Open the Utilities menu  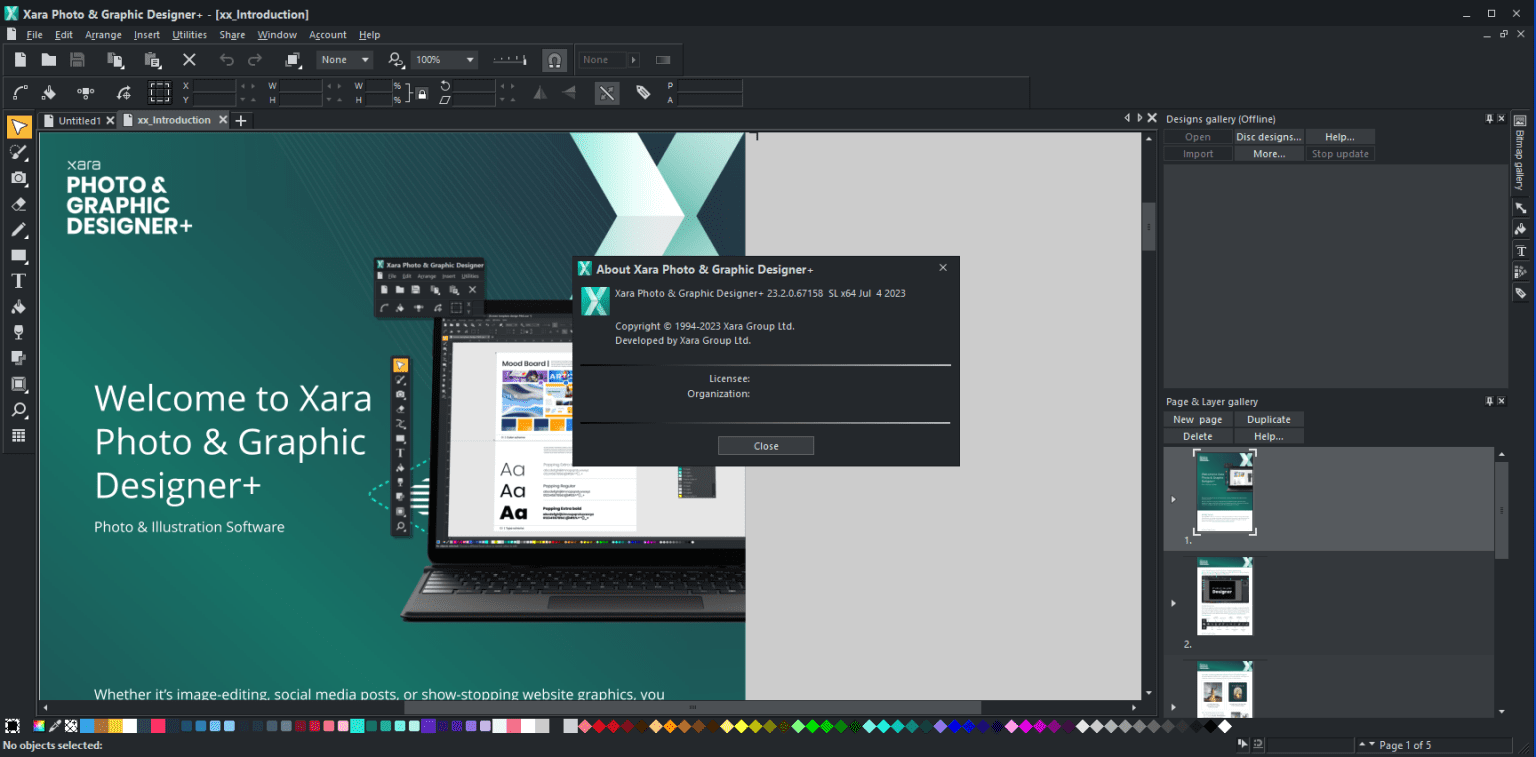pyautogui.click(x=189, y=34)
